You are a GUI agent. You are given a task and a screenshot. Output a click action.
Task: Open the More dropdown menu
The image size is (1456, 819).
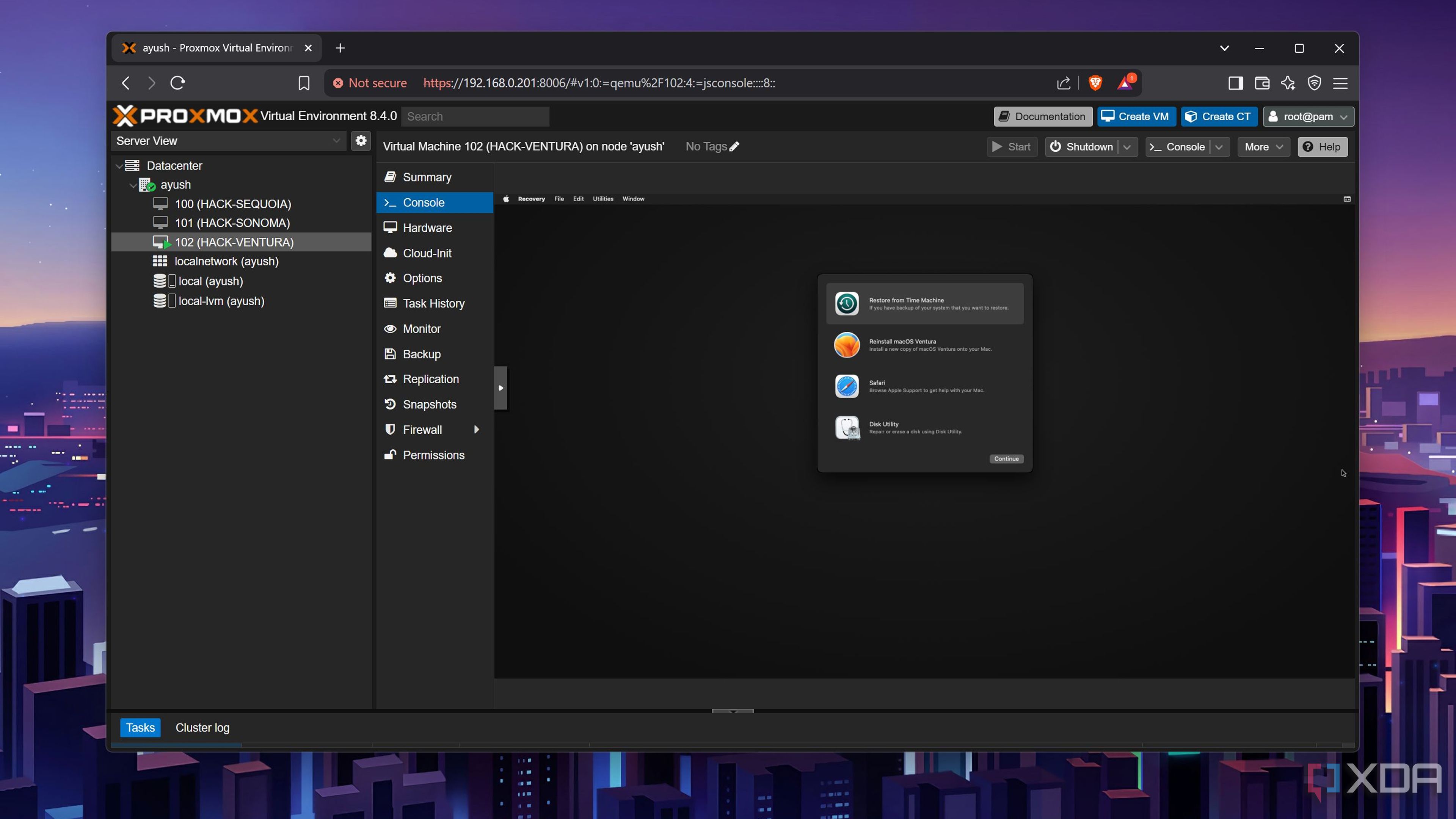point(1263,147)
